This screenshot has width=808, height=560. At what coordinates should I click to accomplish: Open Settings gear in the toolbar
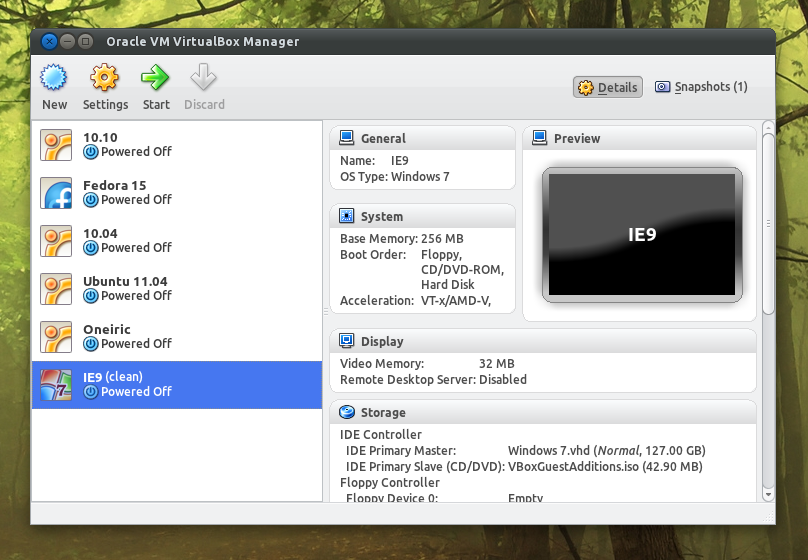point(105,77)
